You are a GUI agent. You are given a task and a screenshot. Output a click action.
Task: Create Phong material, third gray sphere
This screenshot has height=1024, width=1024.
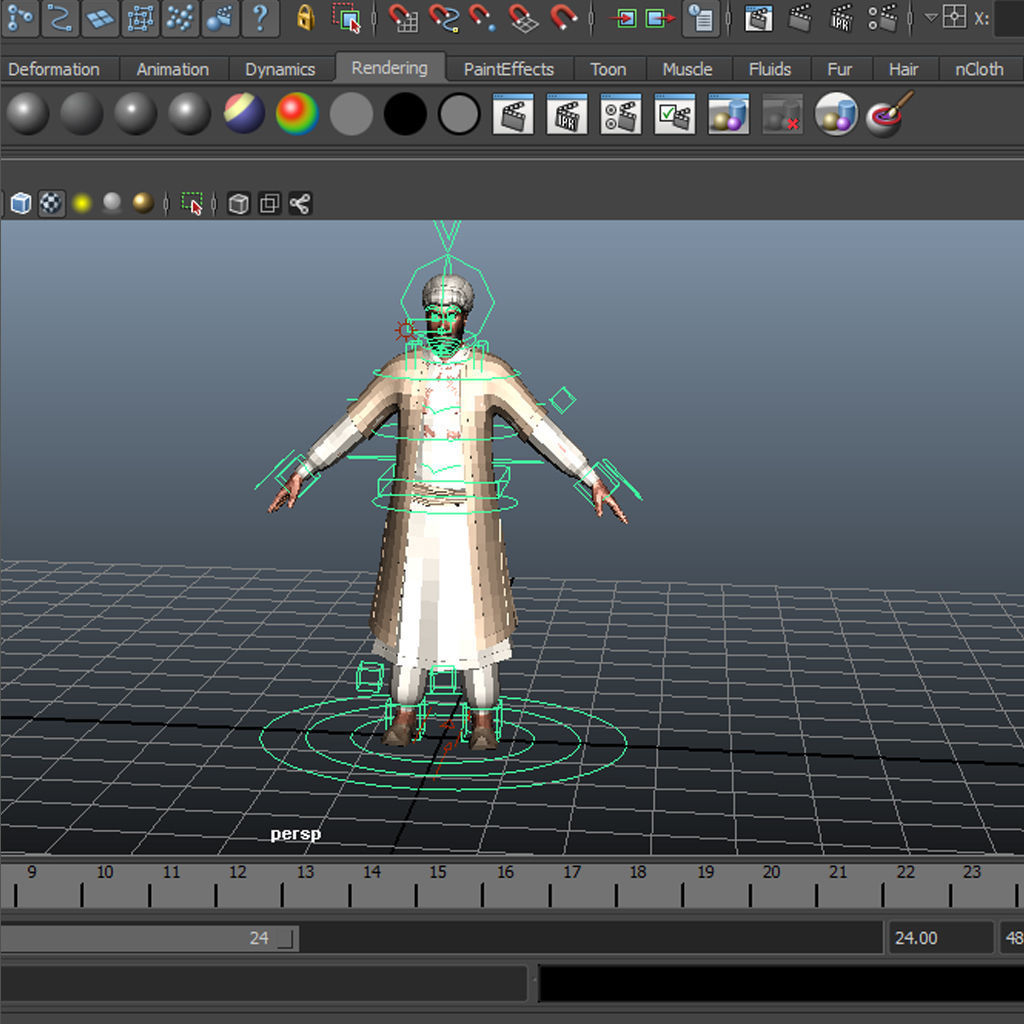point(135,114)
